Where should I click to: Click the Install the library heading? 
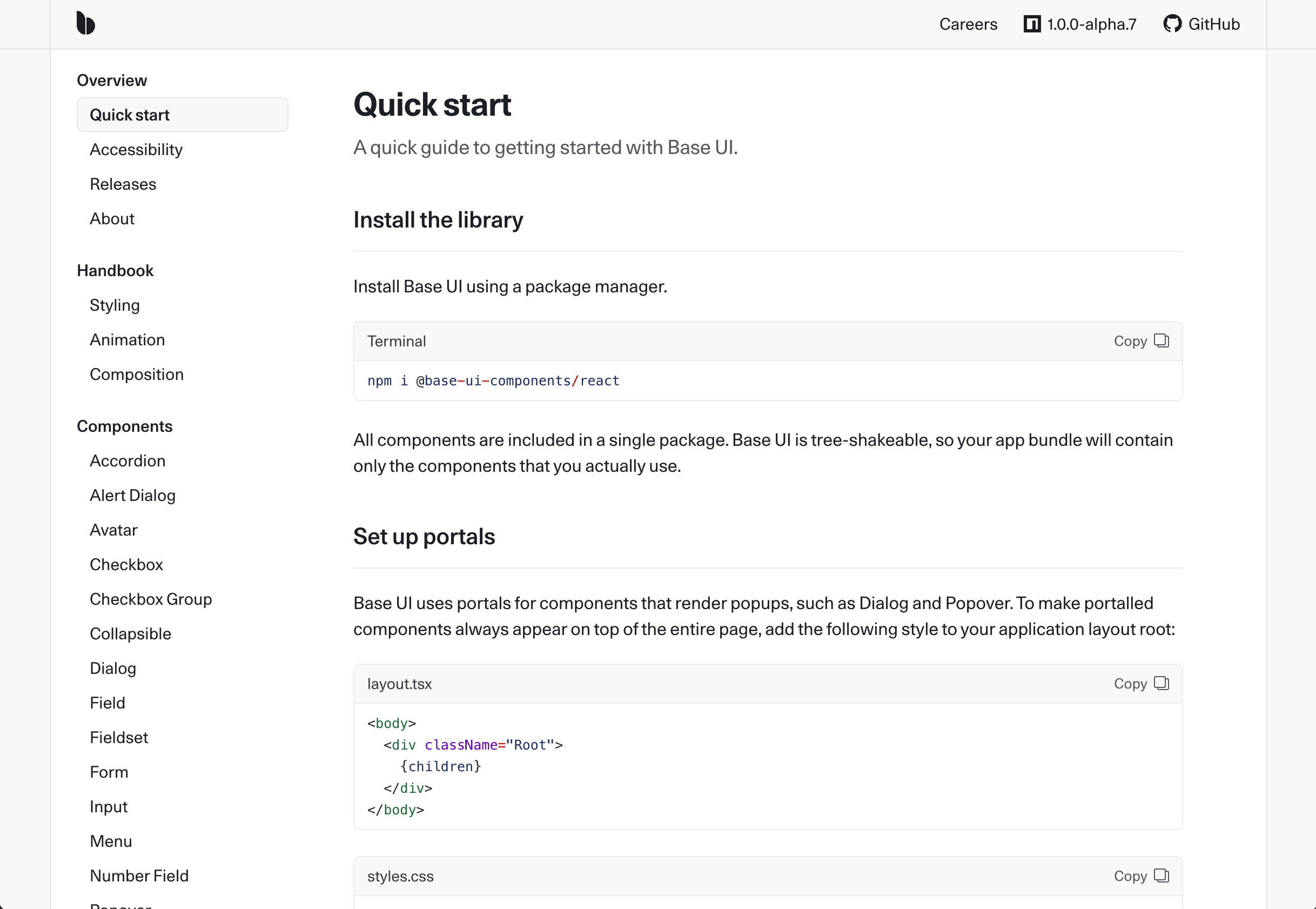pos(438,220)
